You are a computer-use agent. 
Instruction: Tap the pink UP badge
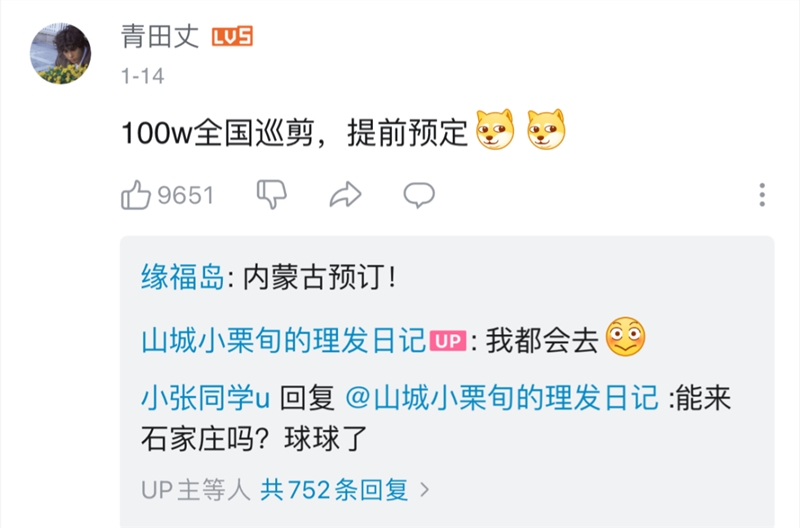tap(447, 341)
